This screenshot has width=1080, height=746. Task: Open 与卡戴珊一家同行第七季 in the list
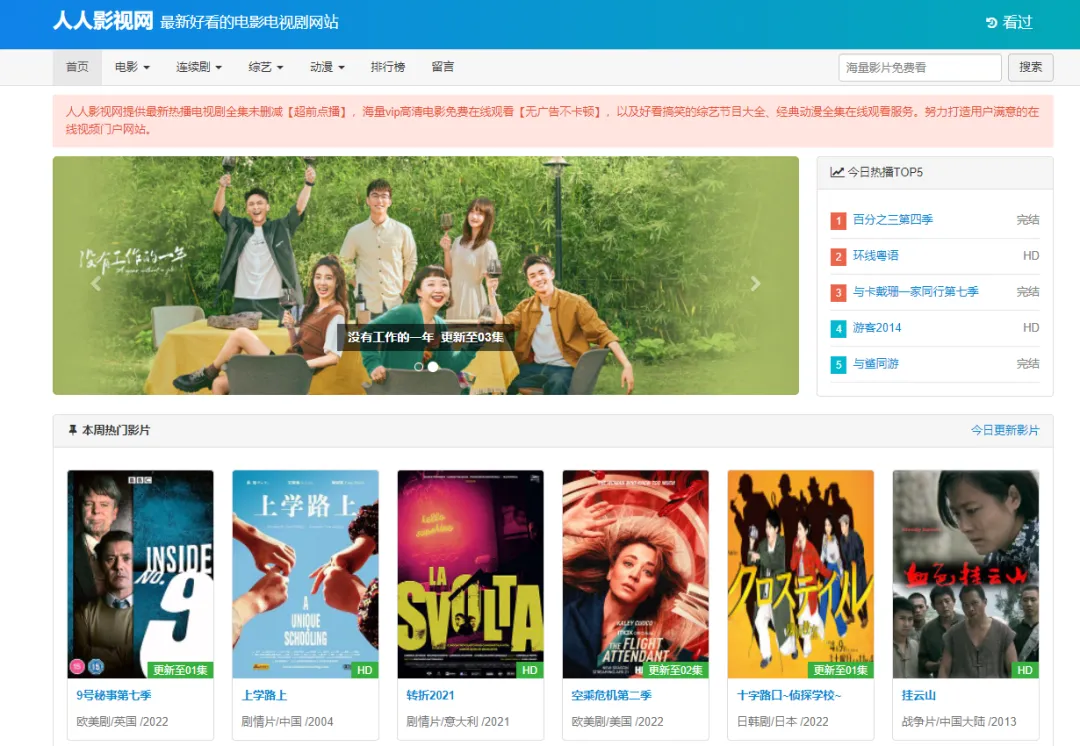coord(915,291)
